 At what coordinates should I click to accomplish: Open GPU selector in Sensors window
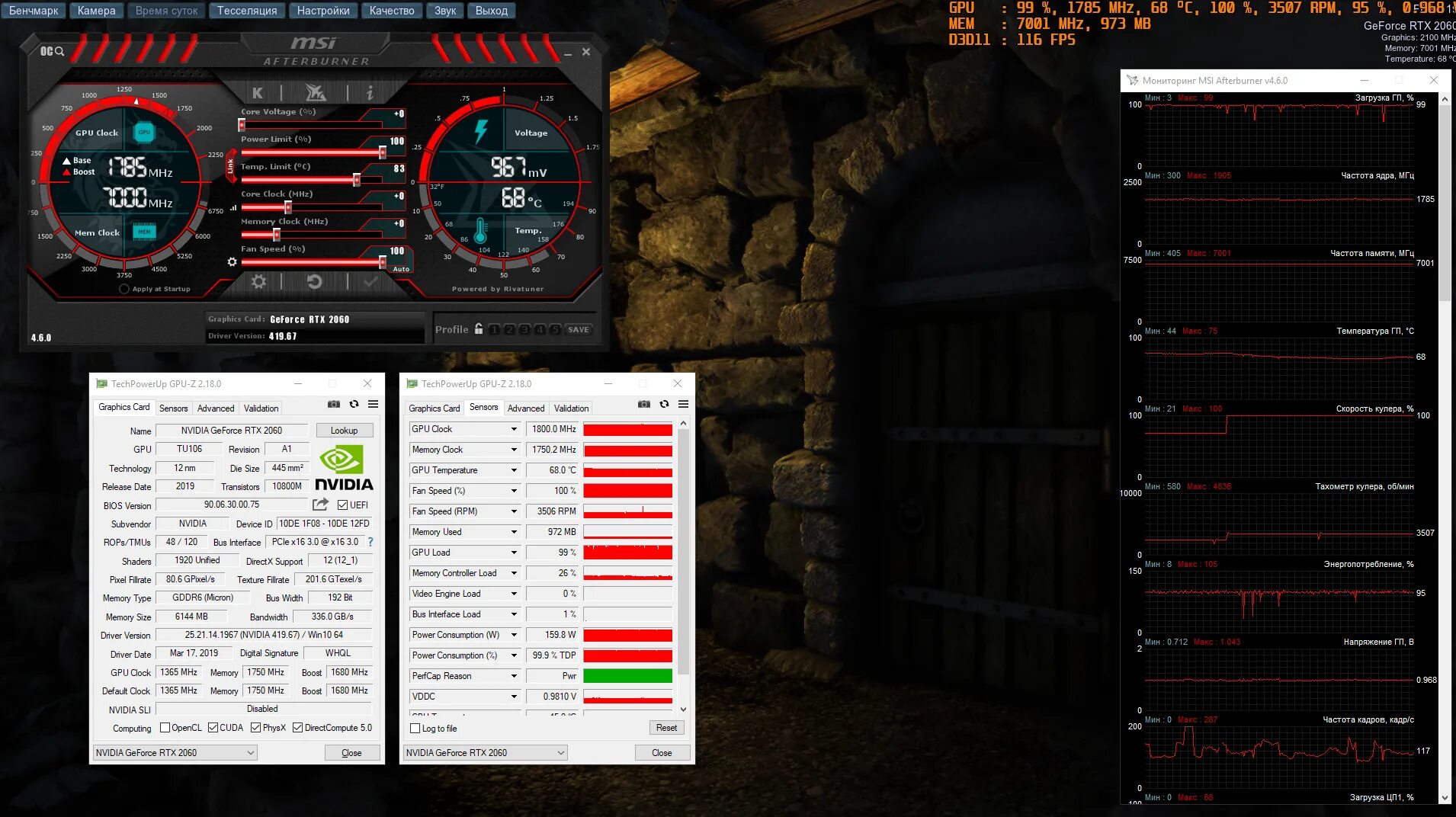(485, 753)
